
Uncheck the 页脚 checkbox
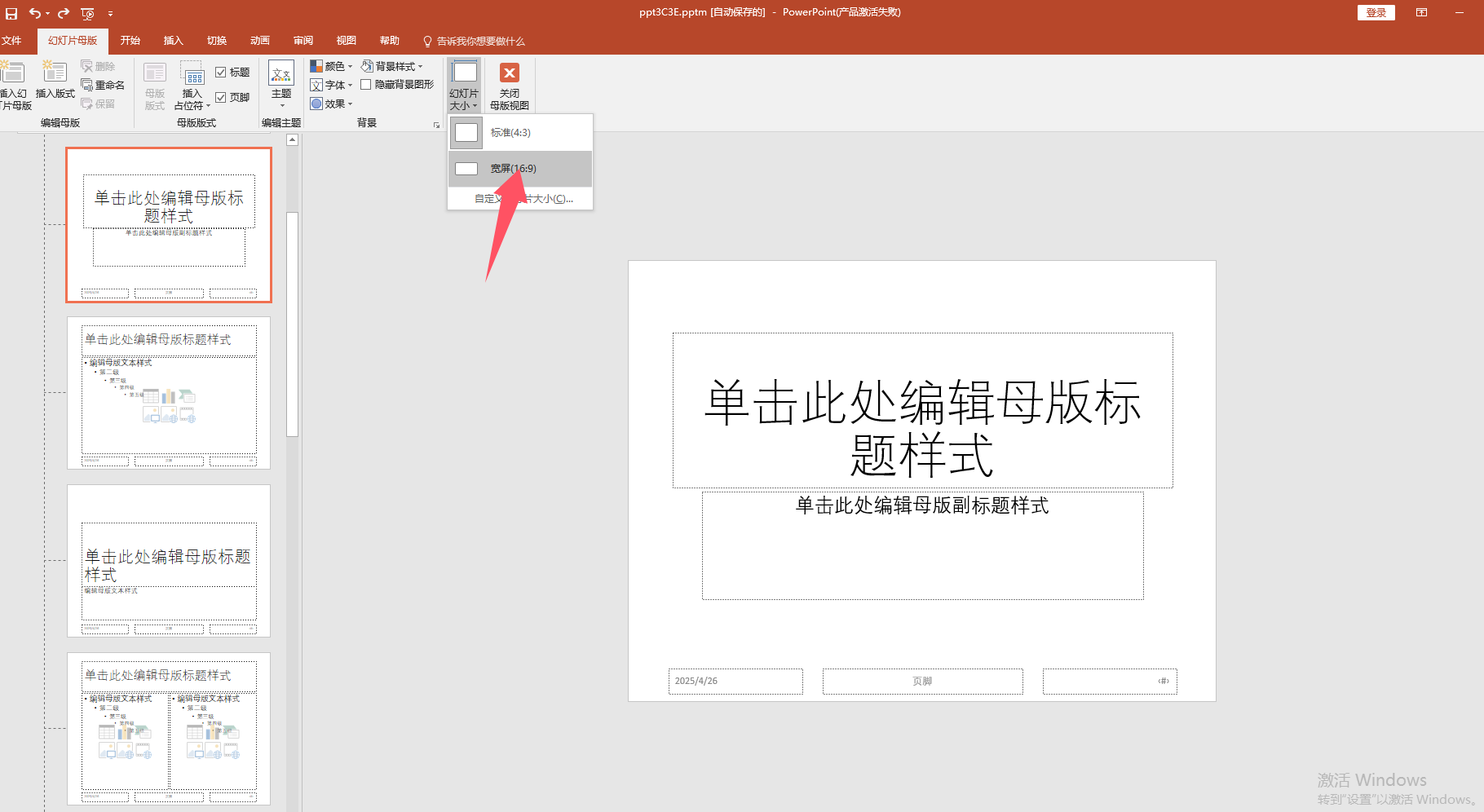point(223,97)
